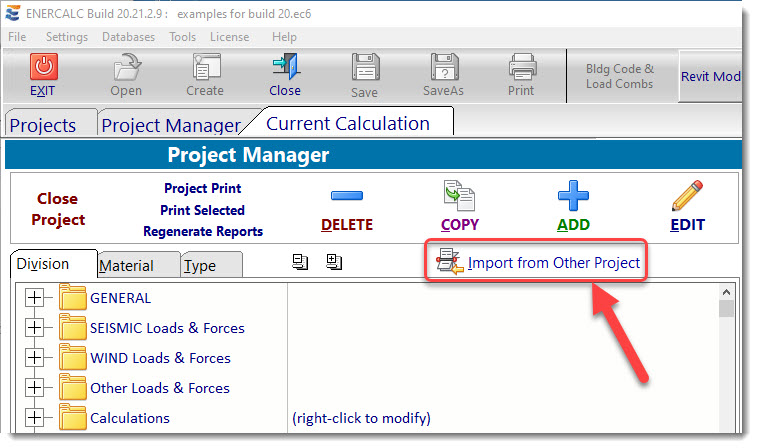757x448 pixels.
Task: Expand the GENERAL folder tree node
Action: (34, 298)
